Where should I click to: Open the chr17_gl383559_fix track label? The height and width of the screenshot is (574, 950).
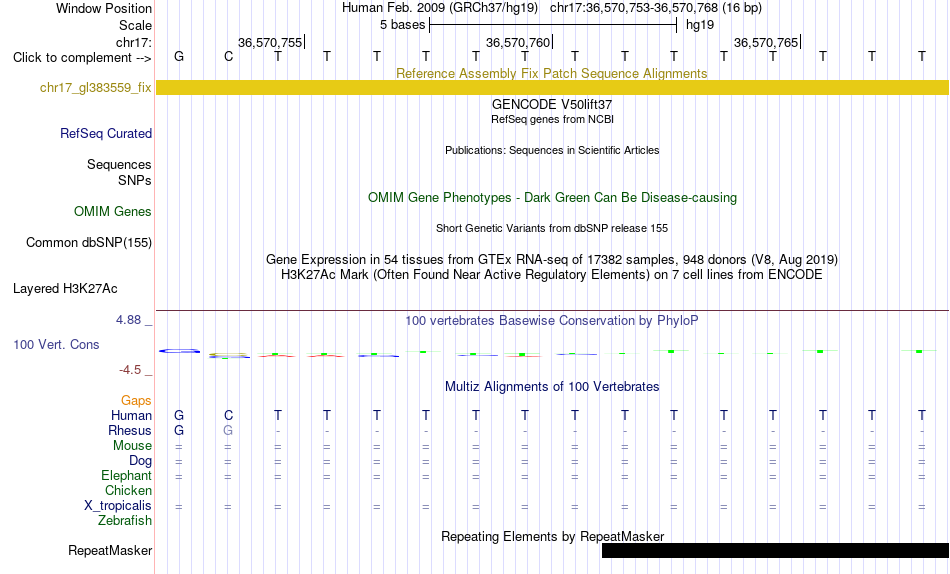(95, 88)
